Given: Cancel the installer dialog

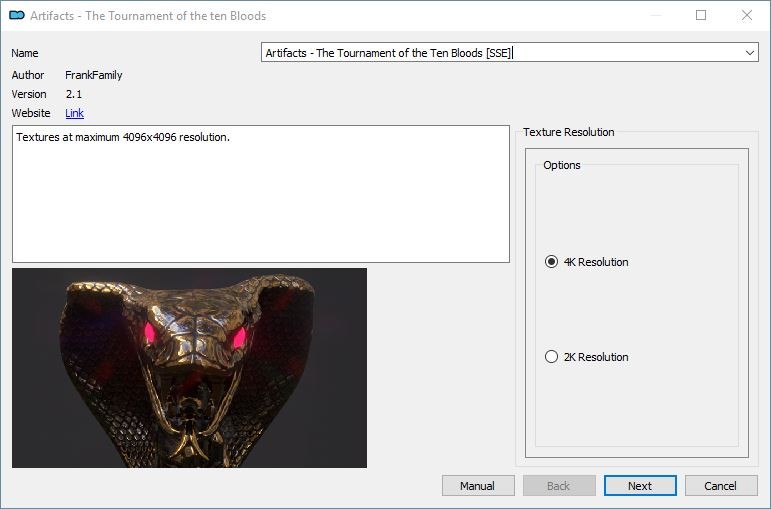Looking at the screenshot, I should tap(721, 486).
